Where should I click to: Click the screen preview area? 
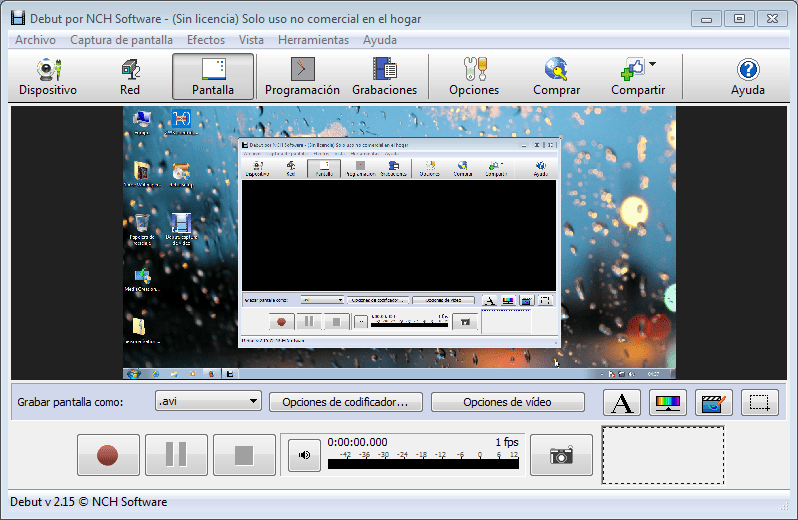coord(399,243)
